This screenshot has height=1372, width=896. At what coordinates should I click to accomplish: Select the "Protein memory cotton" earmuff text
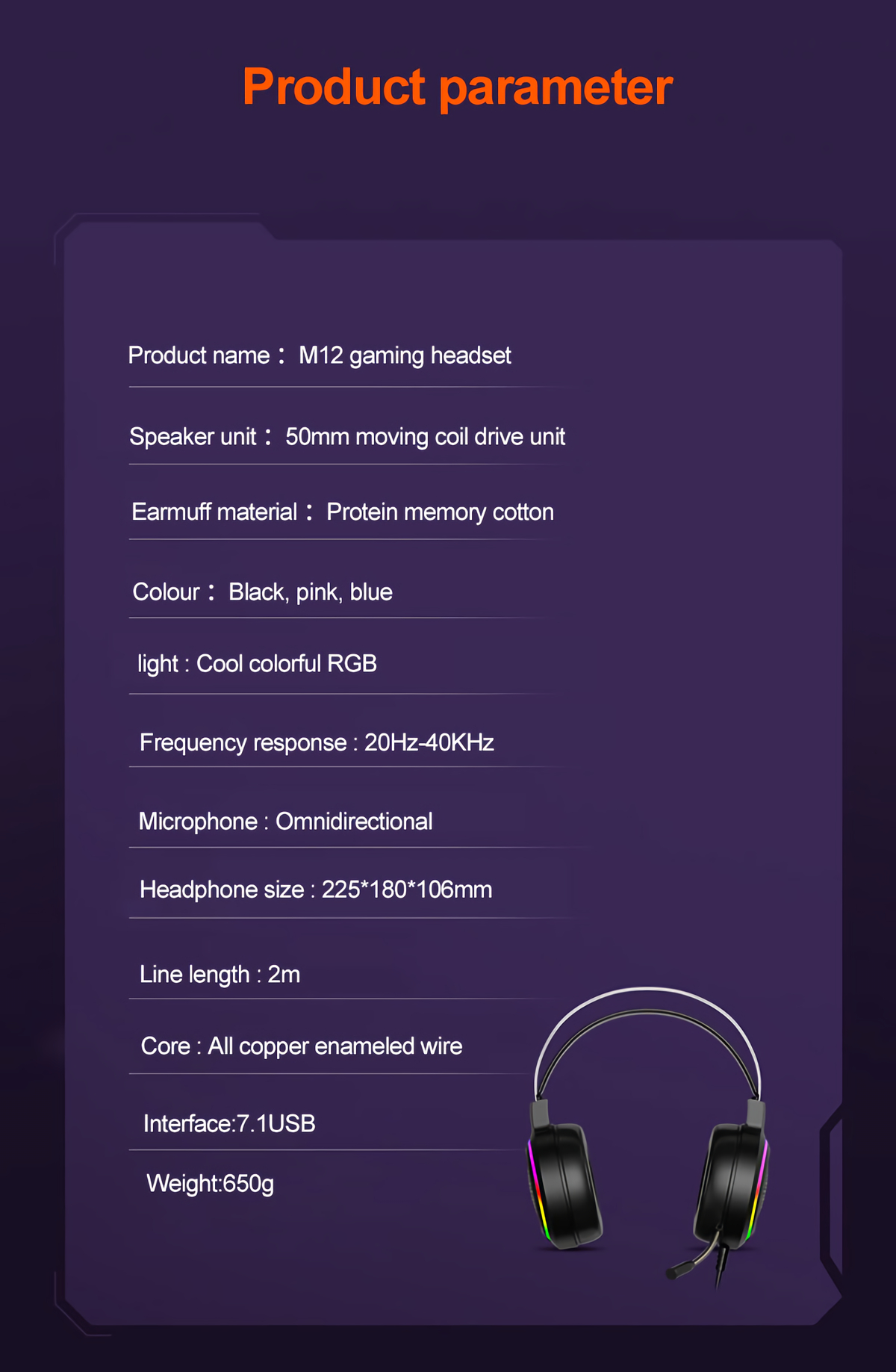[x=440, y=512]
